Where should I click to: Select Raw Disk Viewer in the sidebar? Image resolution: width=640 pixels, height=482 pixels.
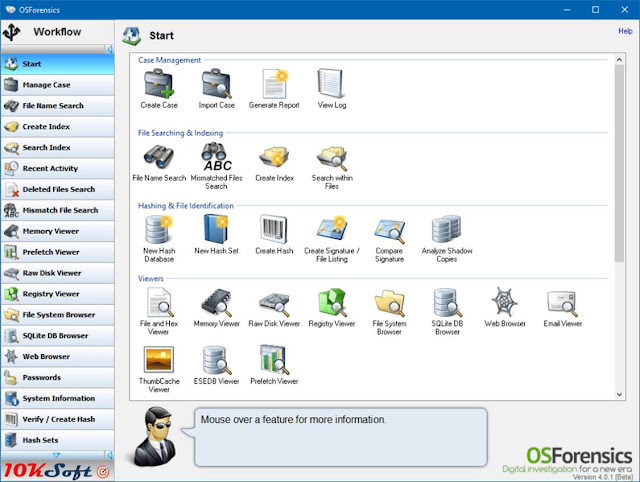click(58, 273)
